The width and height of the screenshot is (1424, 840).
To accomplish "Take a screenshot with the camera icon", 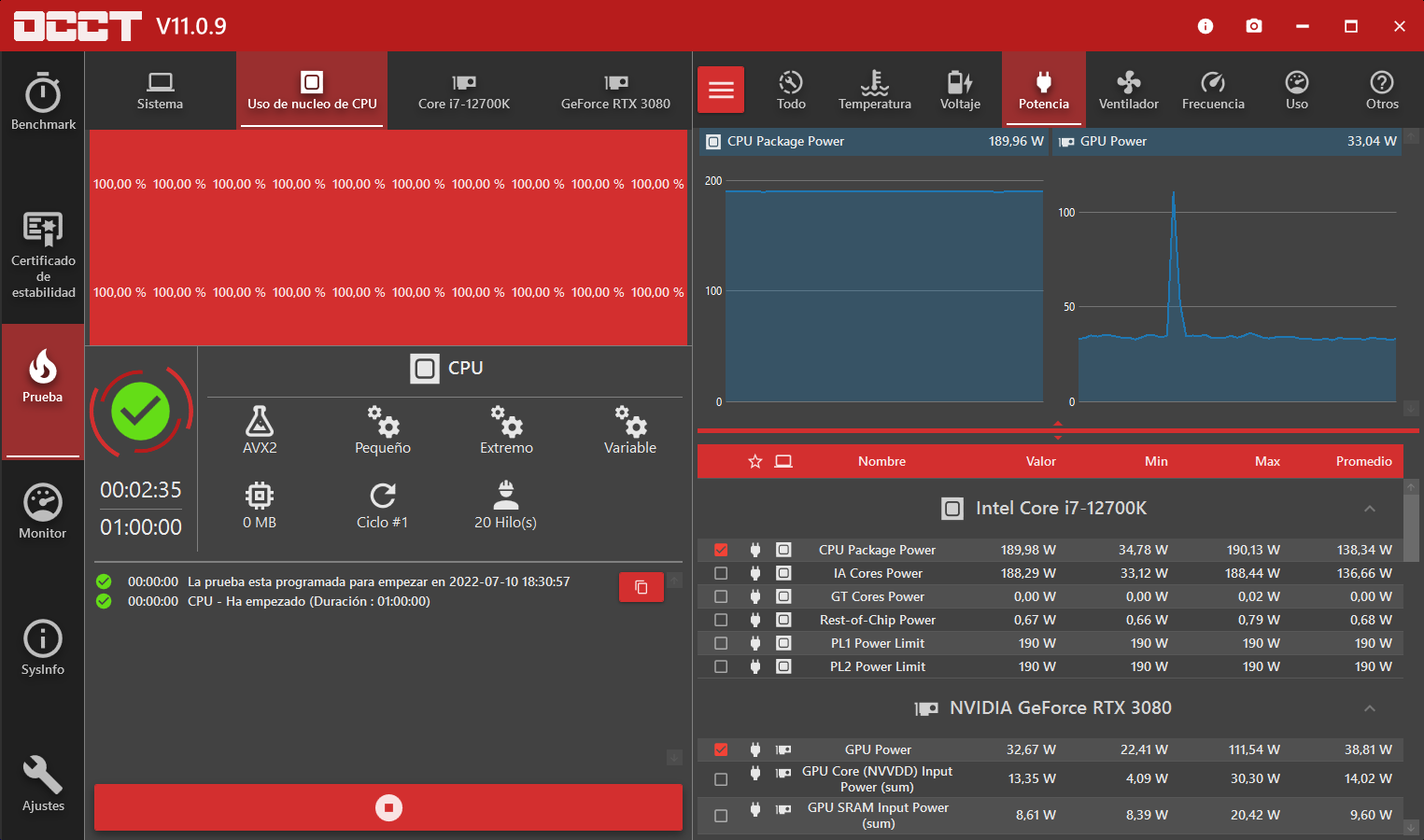I will point(1254,26).
